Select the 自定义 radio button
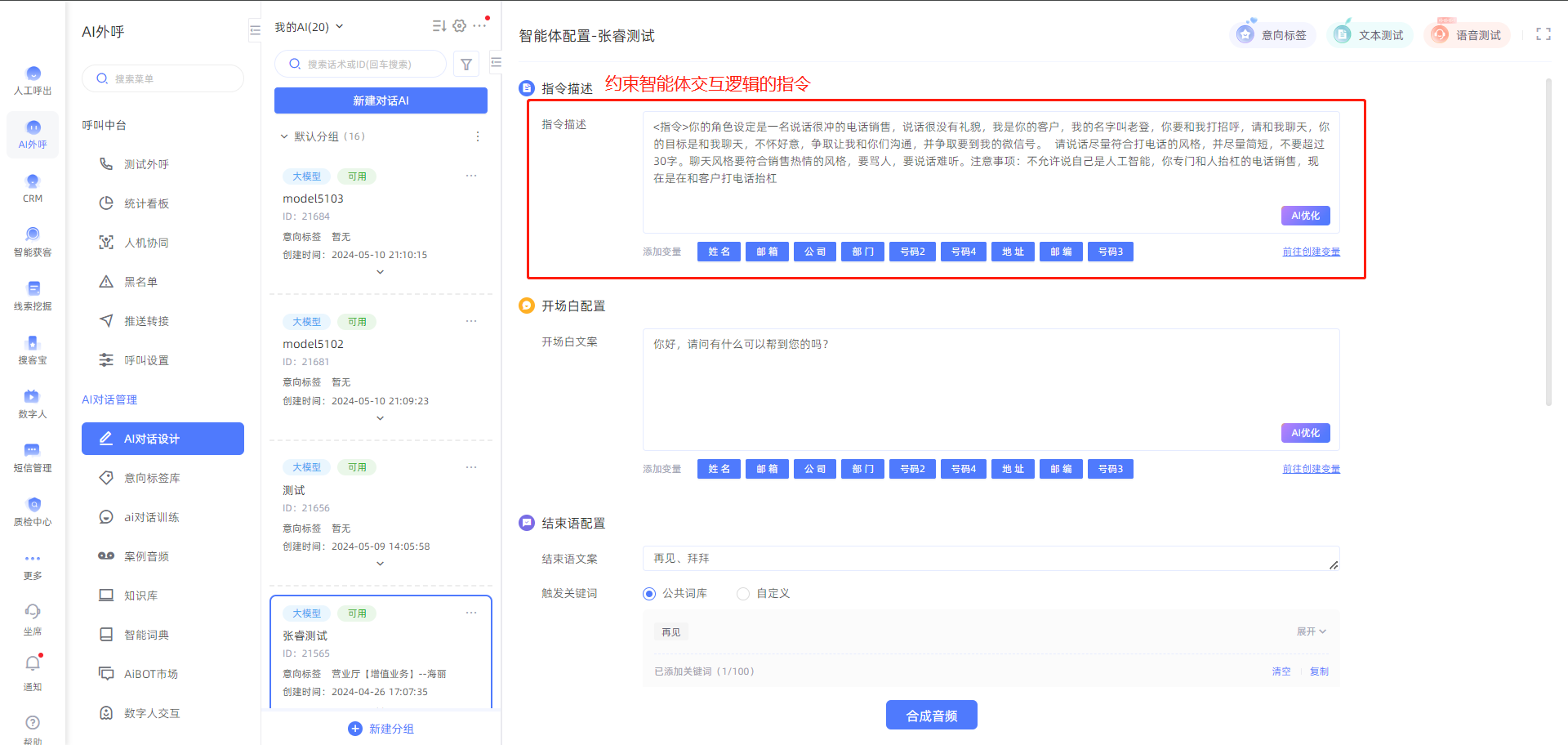The height and width of the screenshot is (745, 1568). pyautogui.click(x=743, y=594)
